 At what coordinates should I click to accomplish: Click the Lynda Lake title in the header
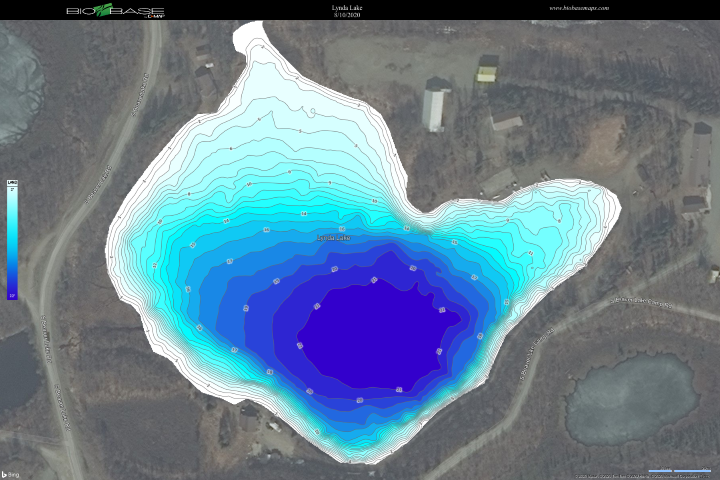click(x=347, y=7)
